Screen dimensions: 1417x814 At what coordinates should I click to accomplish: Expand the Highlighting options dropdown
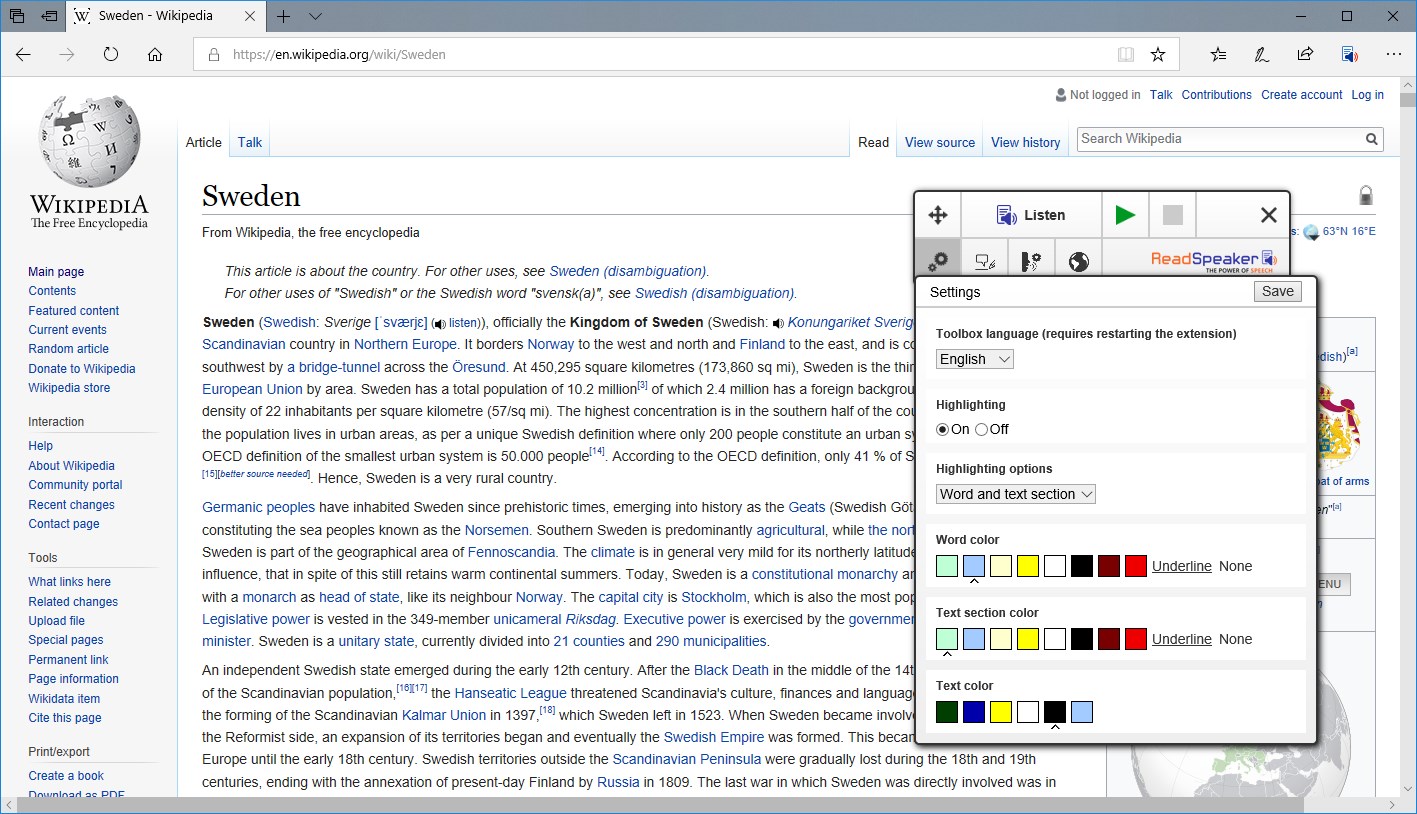point(1016,494)
